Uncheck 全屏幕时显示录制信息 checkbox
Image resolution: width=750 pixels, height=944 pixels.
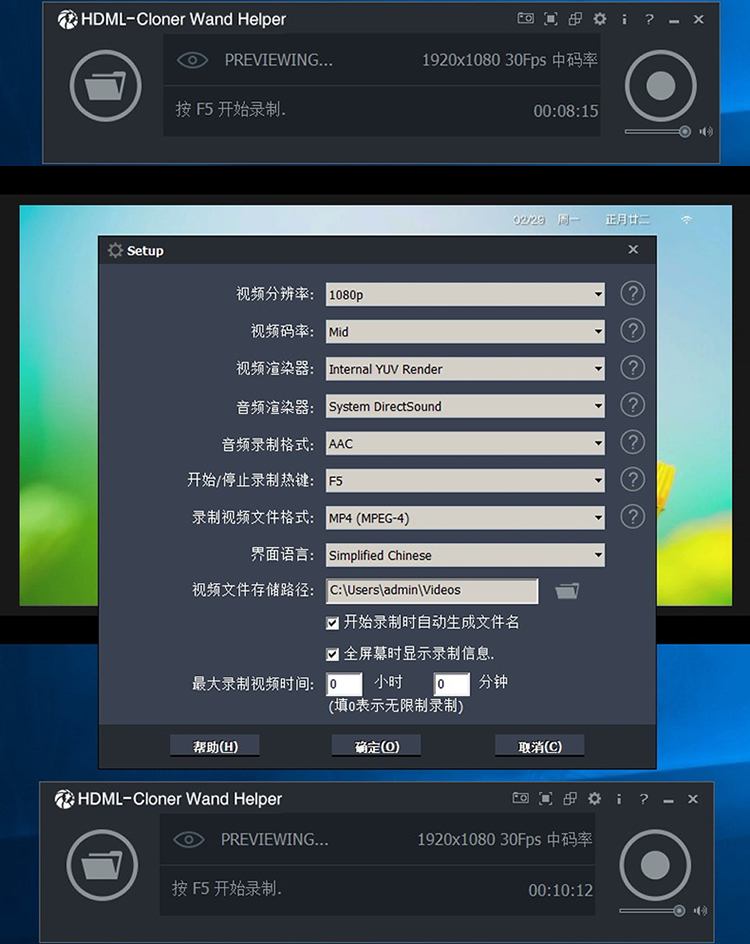pyautogui.click(x=332, y=654)
